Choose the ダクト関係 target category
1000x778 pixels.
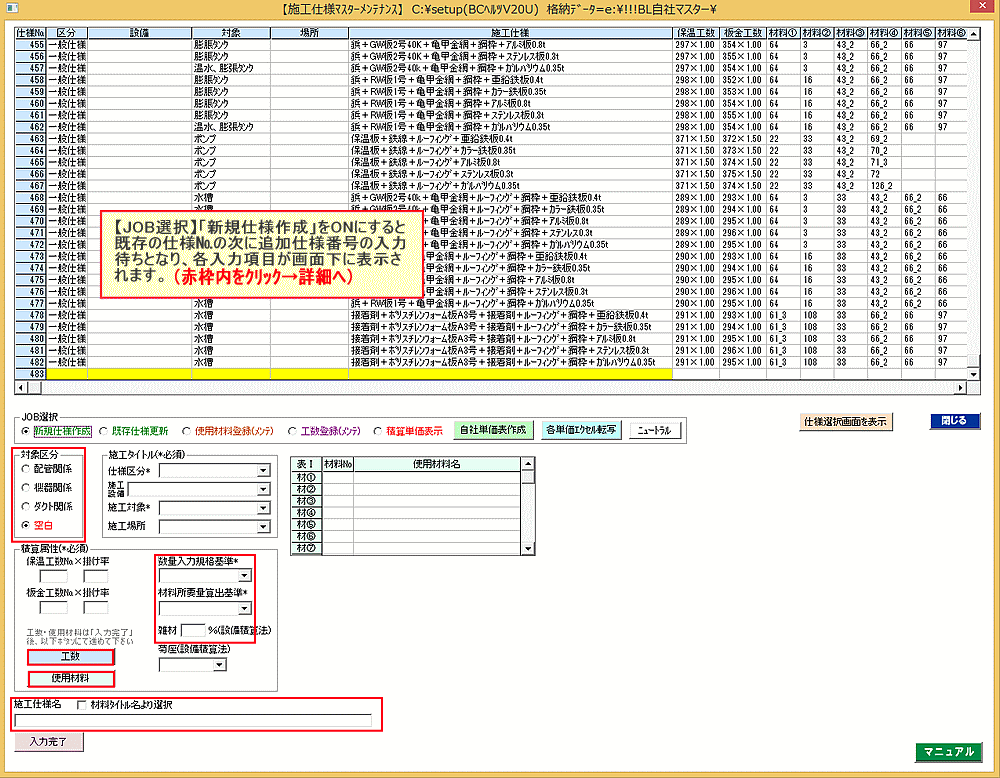coord(27,505)
